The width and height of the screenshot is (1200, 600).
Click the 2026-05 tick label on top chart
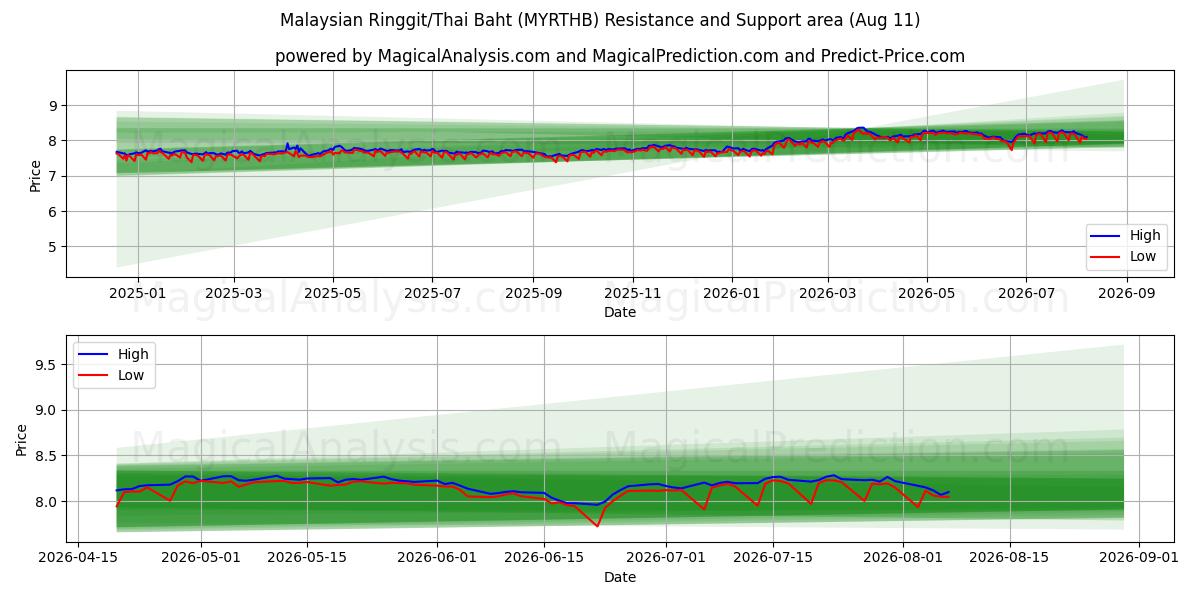click(x=926, y=294)
